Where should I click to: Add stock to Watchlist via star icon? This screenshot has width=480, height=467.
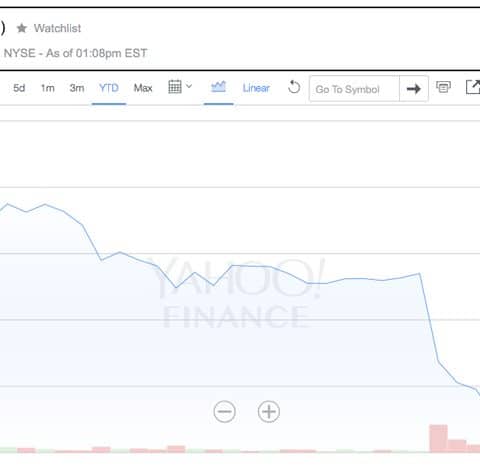(x=22, y=28)
